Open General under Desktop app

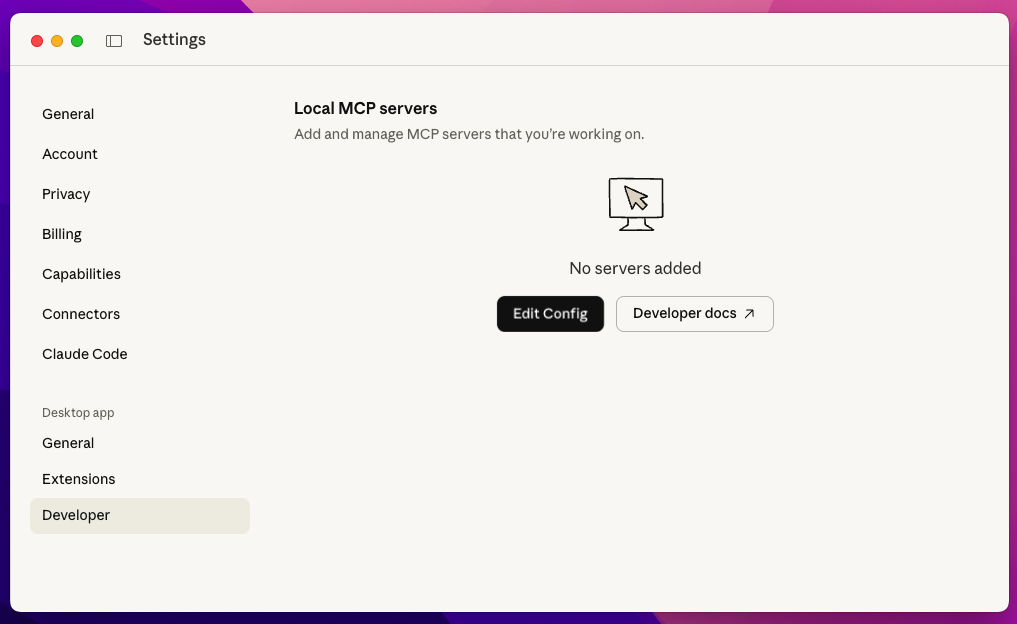point(68,444)
